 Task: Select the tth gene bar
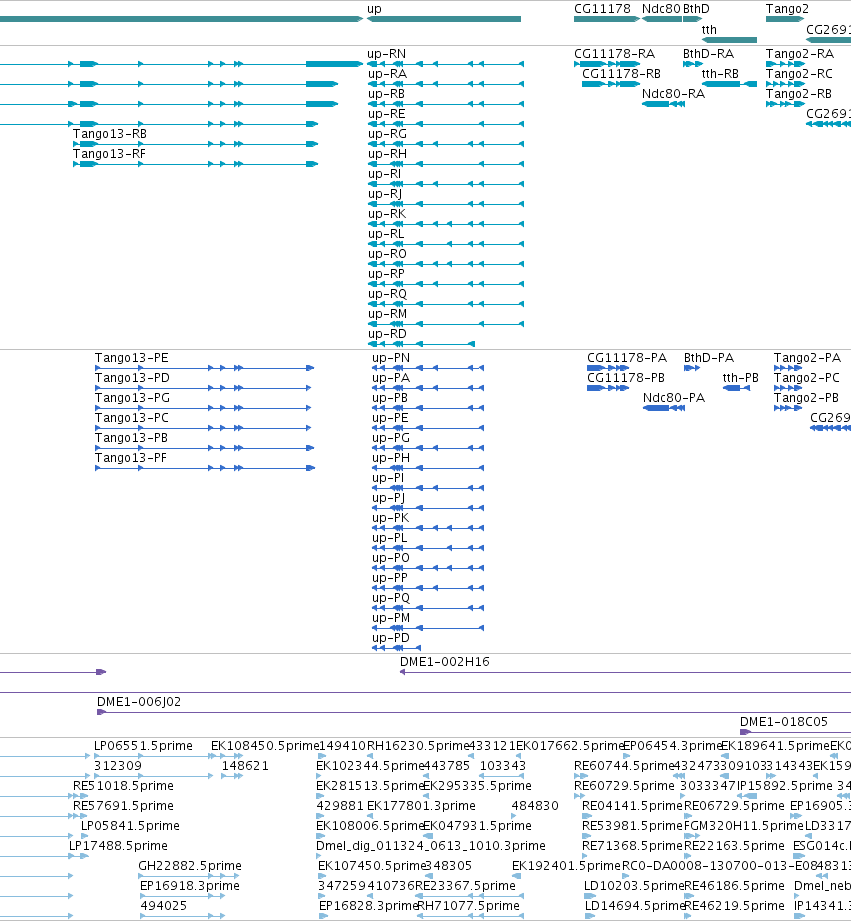[729, 40]
